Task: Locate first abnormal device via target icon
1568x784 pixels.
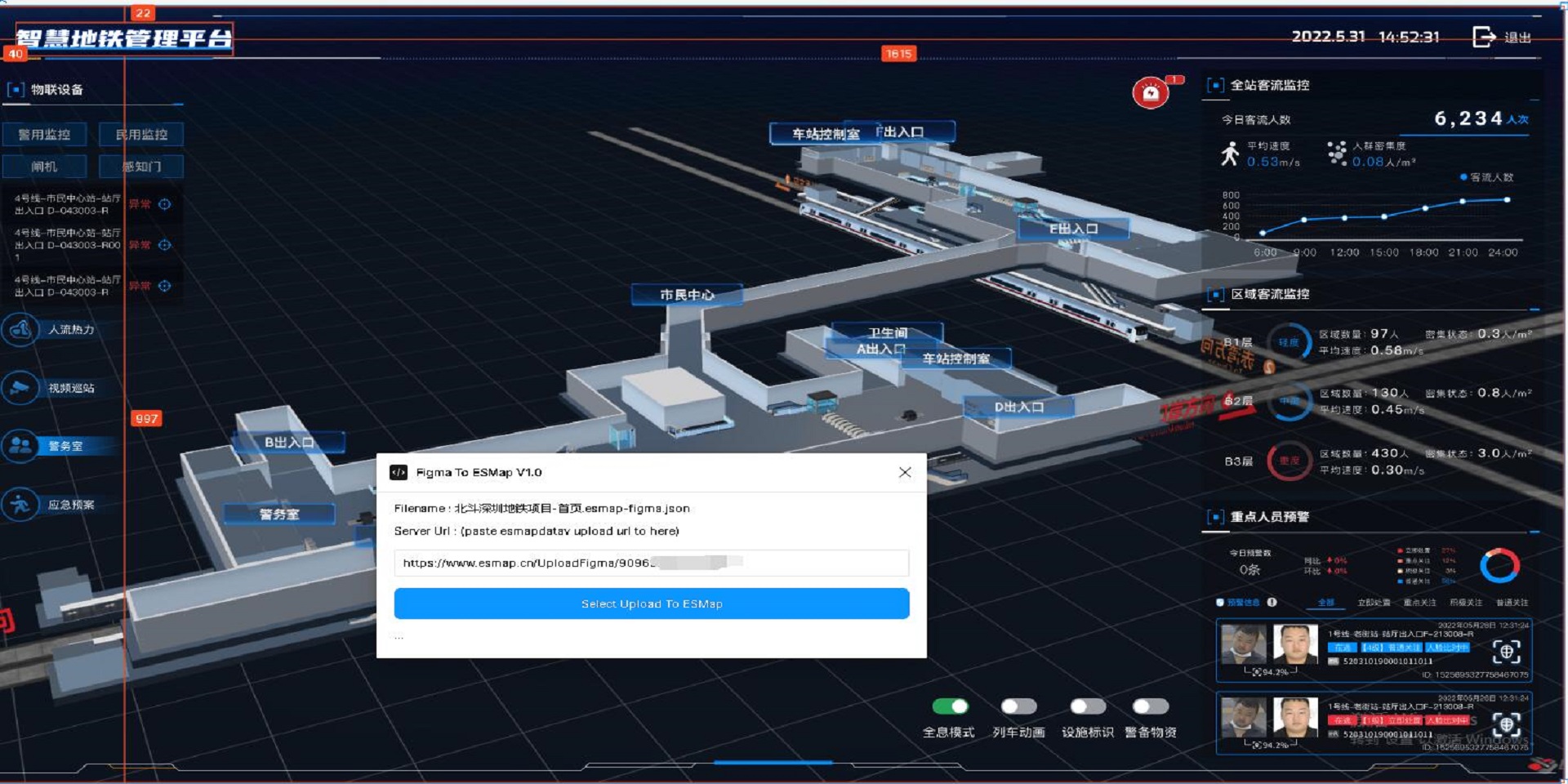Action: coord(165,204)
